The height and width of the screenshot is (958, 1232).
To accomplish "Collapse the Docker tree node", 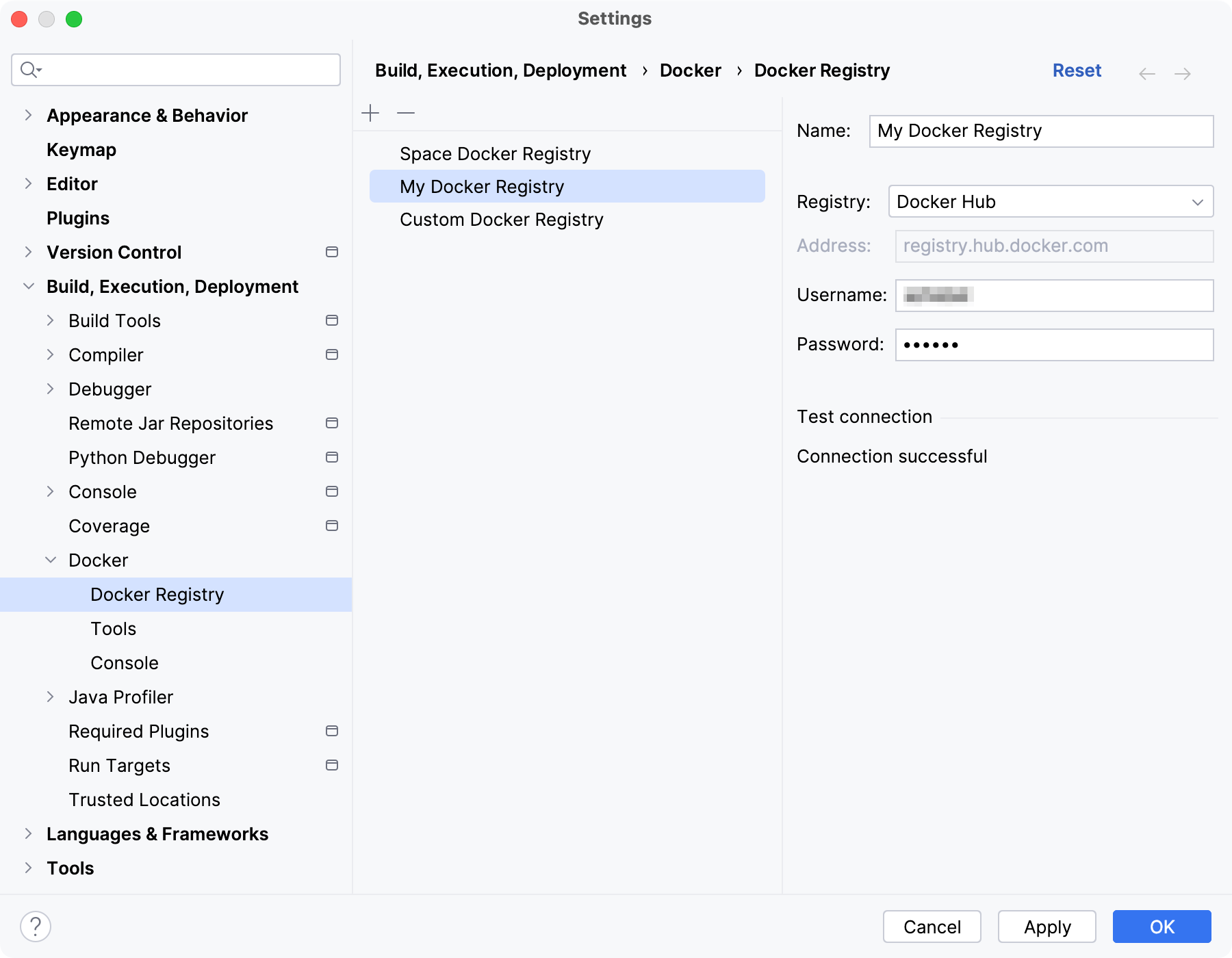I will [x=51, y=560].
